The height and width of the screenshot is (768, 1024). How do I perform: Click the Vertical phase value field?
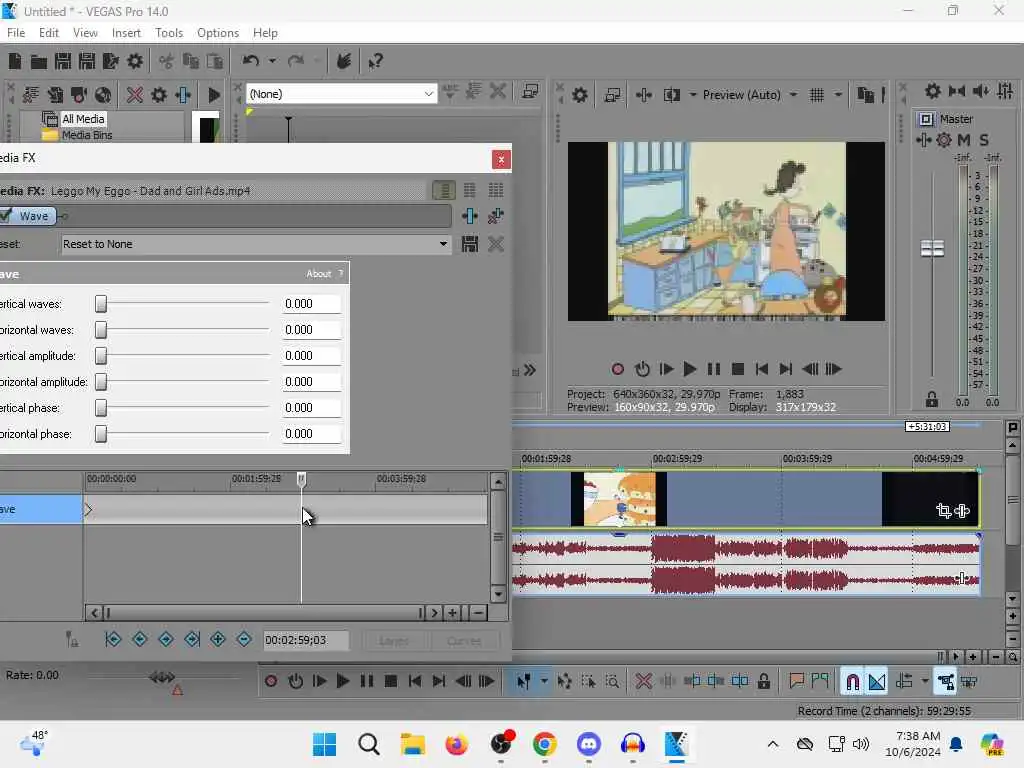click(x=312, y=408)
